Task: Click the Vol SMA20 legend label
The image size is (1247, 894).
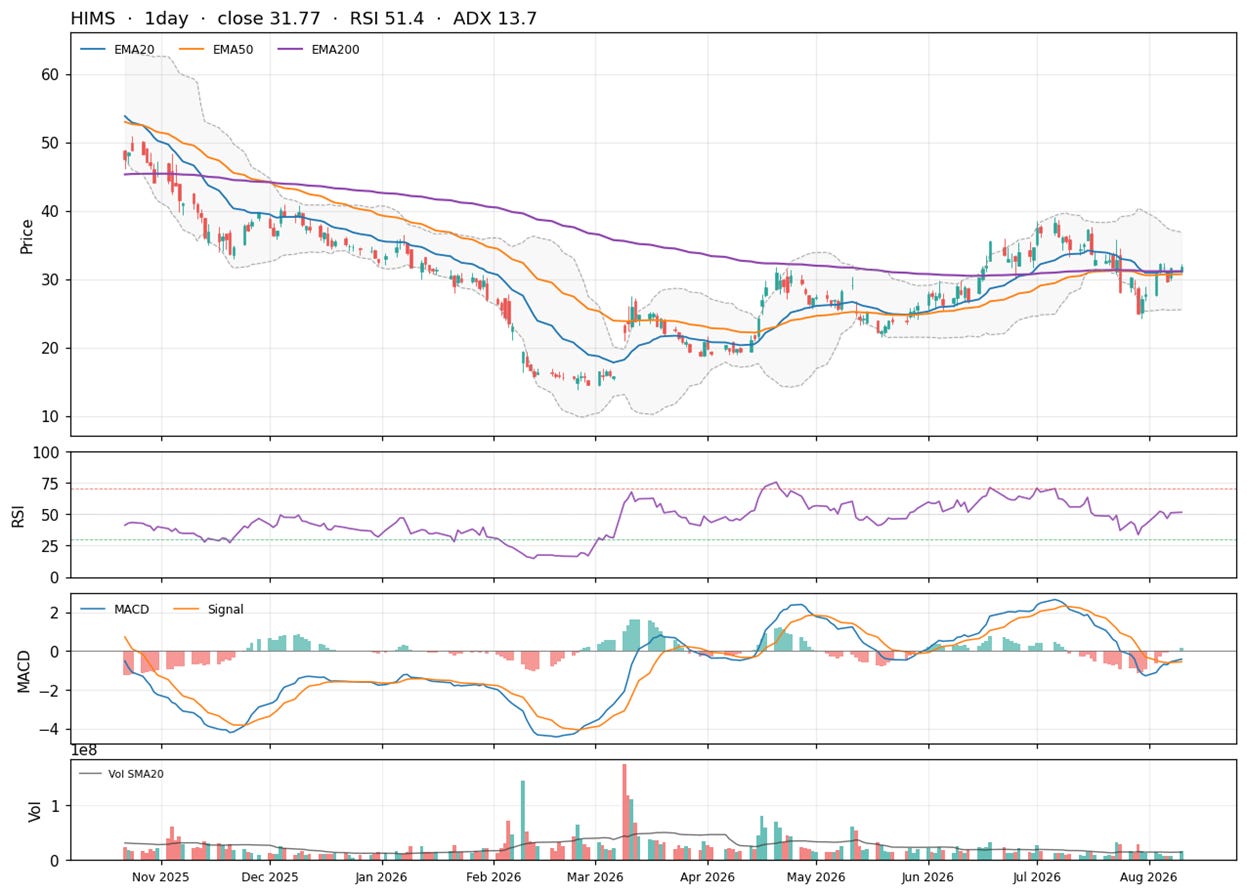Action: pos(135,773)
